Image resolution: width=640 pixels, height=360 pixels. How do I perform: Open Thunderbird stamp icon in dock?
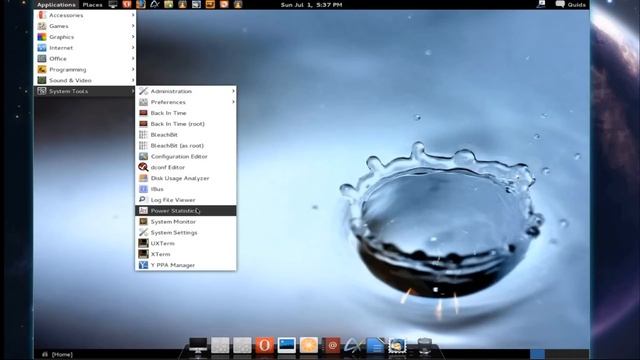click(x=397, y=345)
